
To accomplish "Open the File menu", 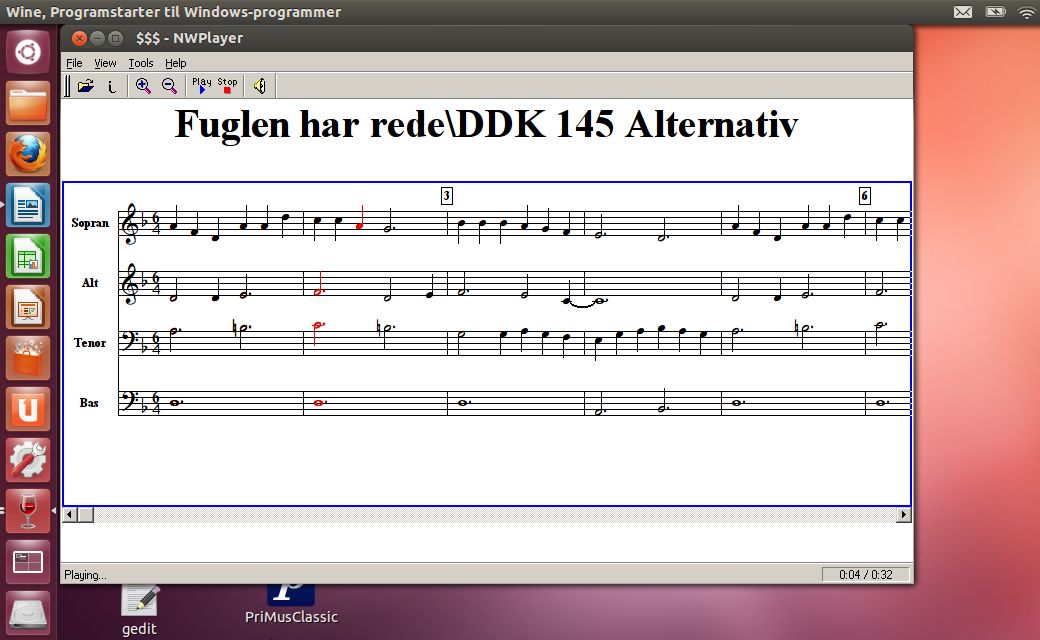I will tap(74, 63).
